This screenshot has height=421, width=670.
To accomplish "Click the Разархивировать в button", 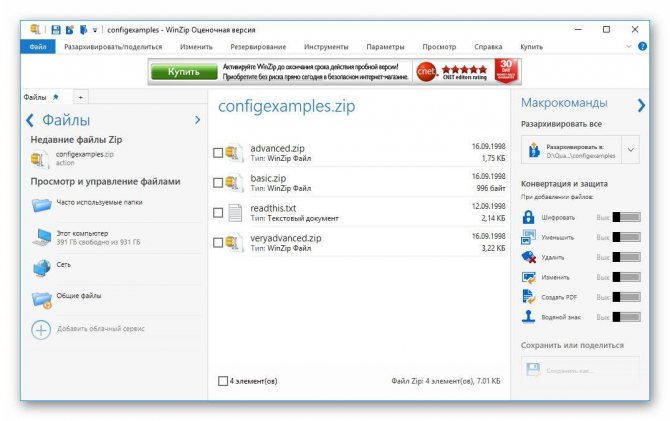I will click(x=571, y=150).
